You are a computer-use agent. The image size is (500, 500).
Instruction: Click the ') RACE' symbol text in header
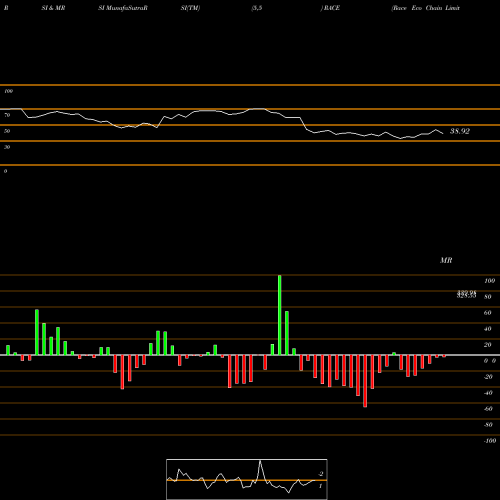(330, 8)
